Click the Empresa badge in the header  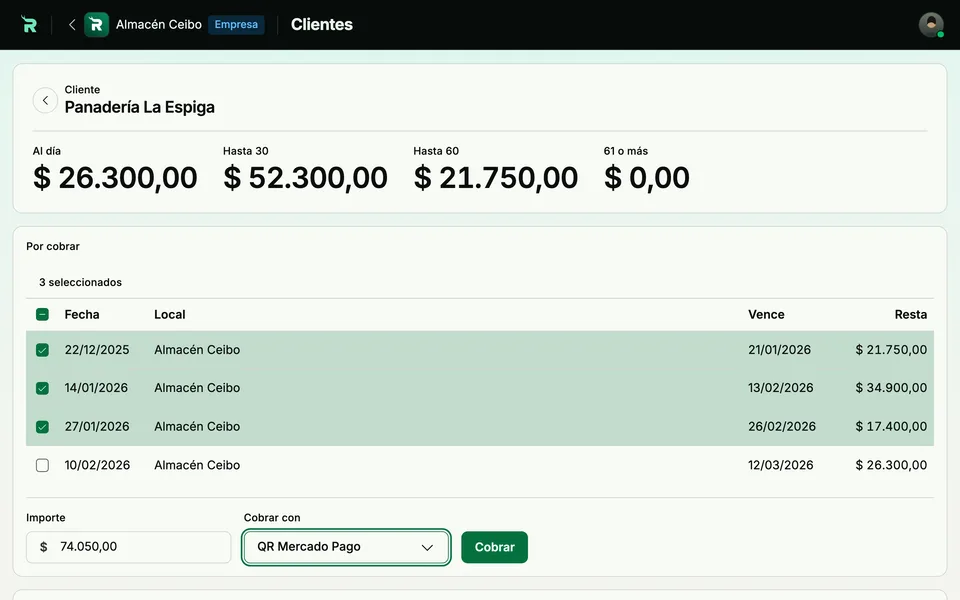coord(236,24)
